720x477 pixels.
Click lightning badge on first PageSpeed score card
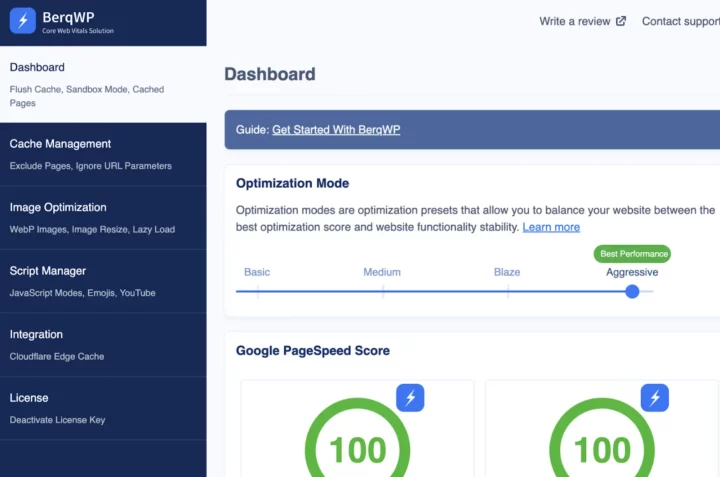(x=410, y=398)
